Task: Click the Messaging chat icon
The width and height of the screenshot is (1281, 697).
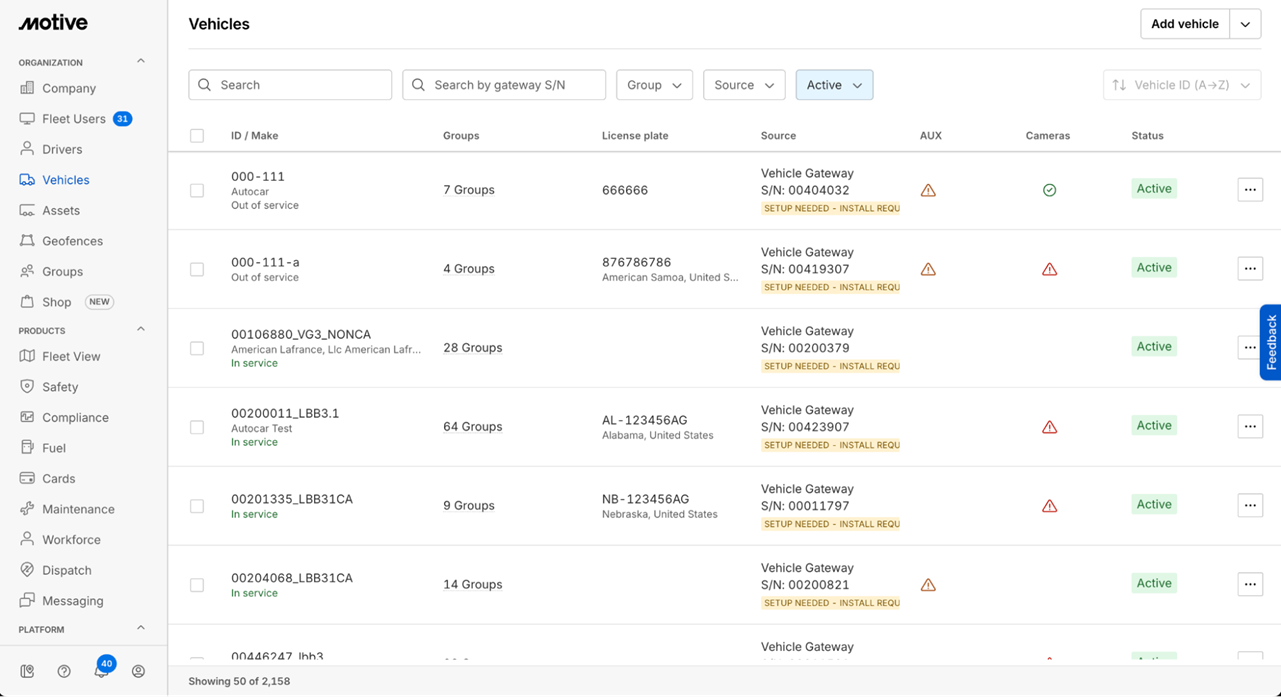Action: click(x=27, y=600)
